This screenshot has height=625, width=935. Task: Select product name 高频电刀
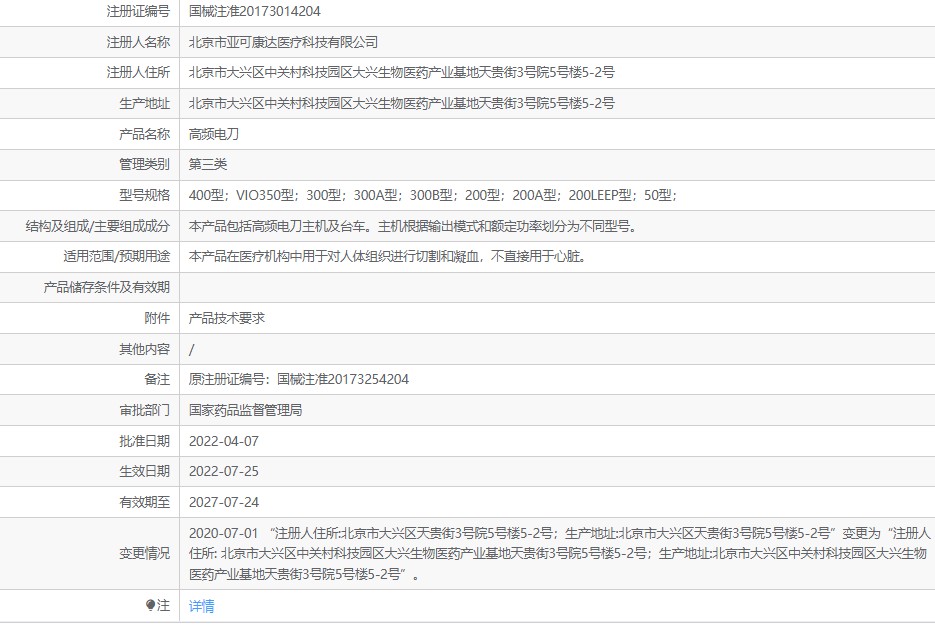coord(214,134)
